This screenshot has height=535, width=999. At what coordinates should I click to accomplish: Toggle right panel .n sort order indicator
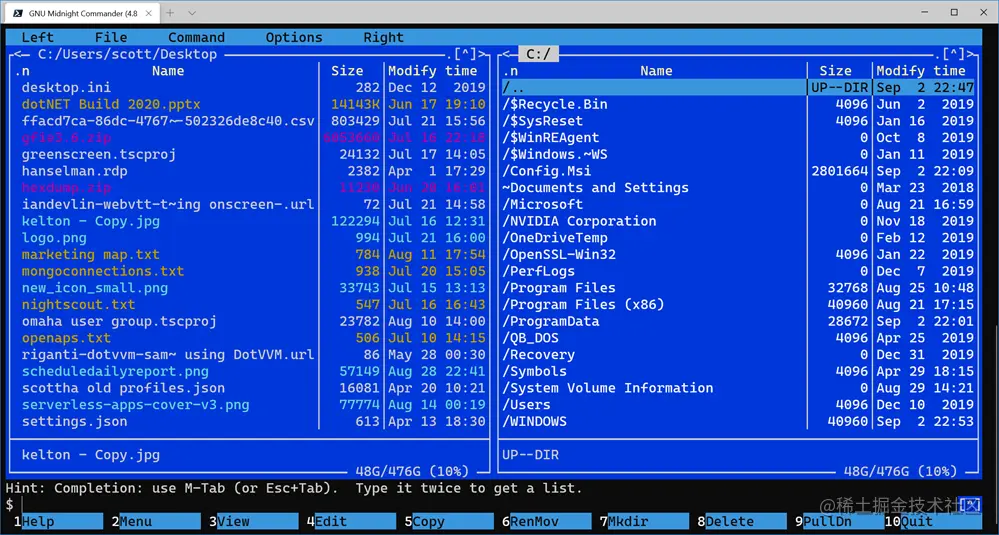coord(510,71)
